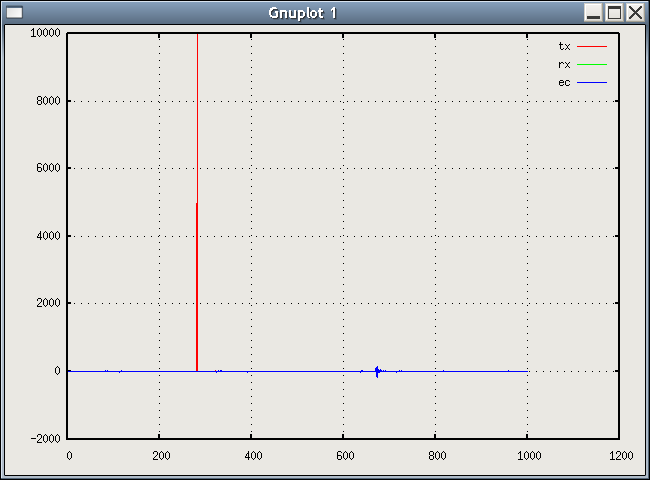Image resolution: width=650 pixels, height=480 pixels.
Task: Click y-axis label 6000
Action: click(x=48, y=168)
